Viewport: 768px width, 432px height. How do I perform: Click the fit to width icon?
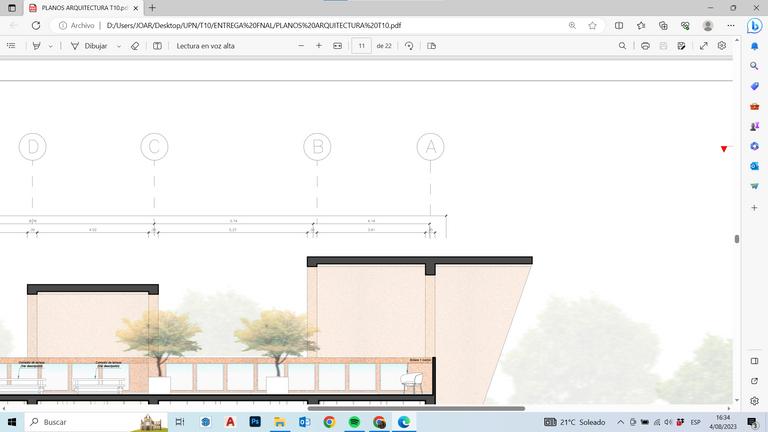[337, 46]
